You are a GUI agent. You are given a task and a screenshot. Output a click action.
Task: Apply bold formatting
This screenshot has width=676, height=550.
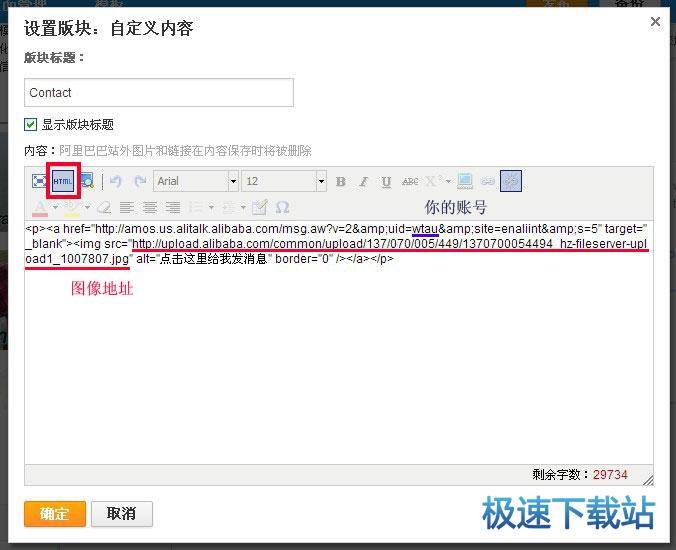(341, 181)
